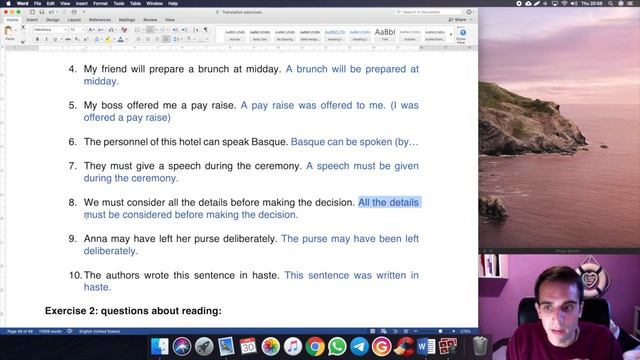Open Photos app from the Dock
The height and width of the screenshot is (360, 640).
[270, 347]
